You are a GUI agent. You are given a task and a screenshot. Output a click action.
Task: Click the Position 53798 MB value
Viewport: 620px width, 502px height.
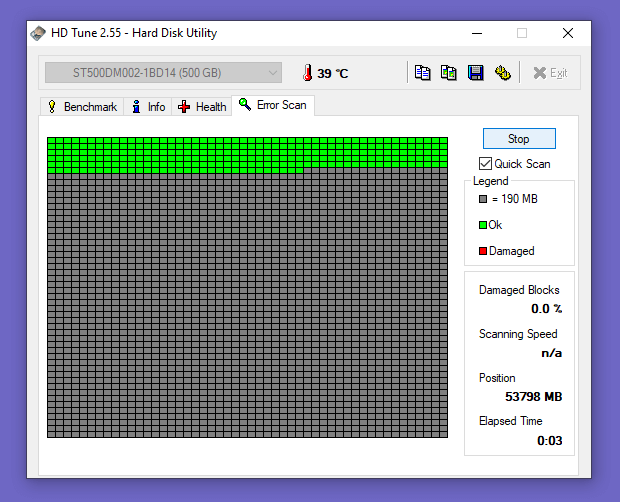pos(533,396)
